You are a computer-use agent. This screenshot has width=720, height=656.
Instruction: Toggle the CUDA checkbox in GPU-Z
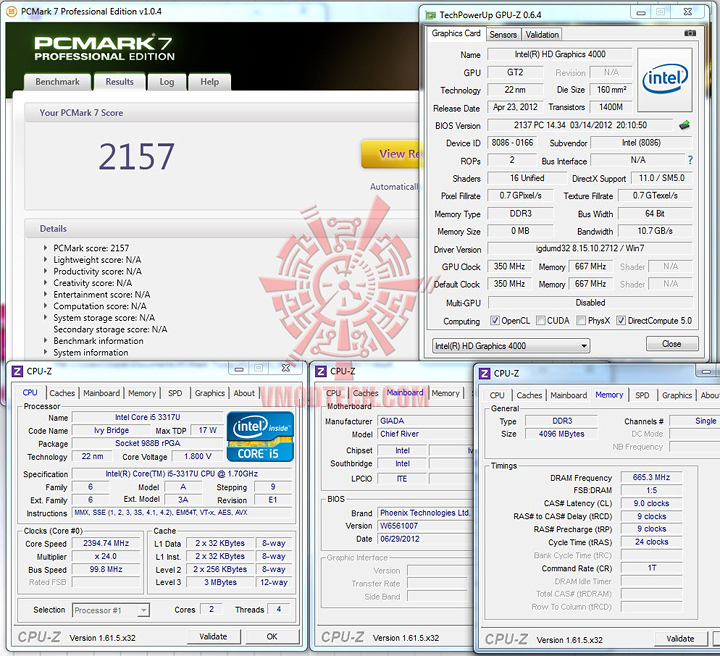540,320
